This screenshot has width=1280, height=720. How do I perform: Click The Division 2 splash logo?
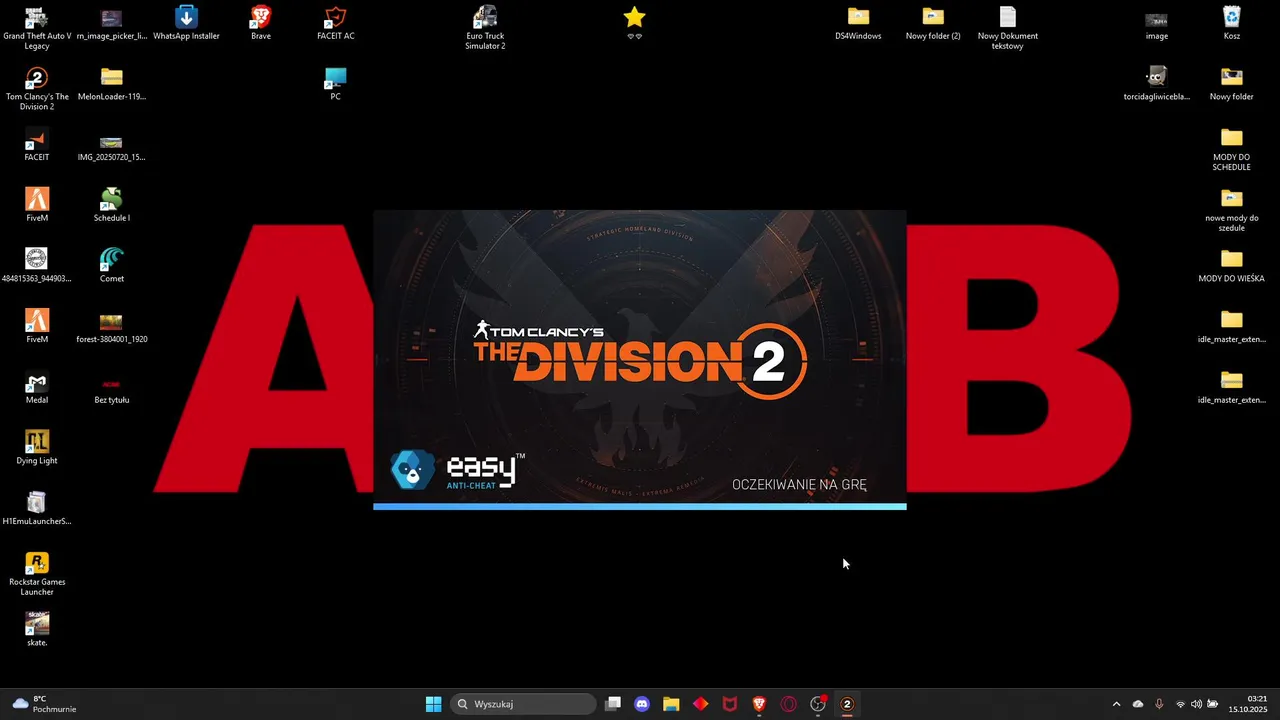tap(640, 360)
